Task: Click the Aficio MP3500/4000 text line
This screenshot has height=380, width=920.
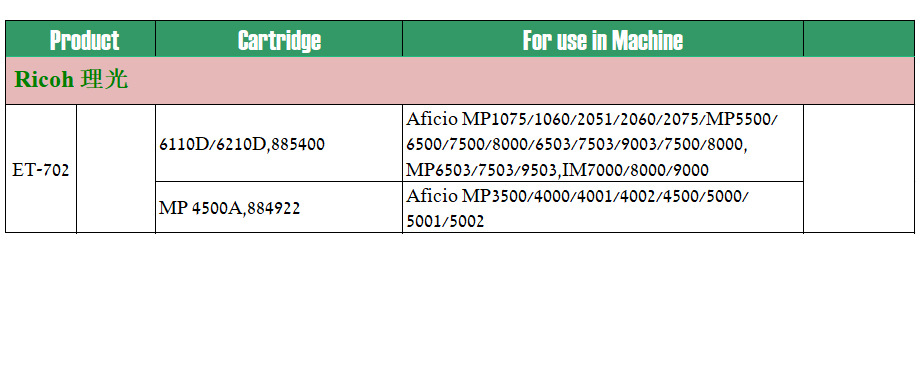Action: [577, 195]
